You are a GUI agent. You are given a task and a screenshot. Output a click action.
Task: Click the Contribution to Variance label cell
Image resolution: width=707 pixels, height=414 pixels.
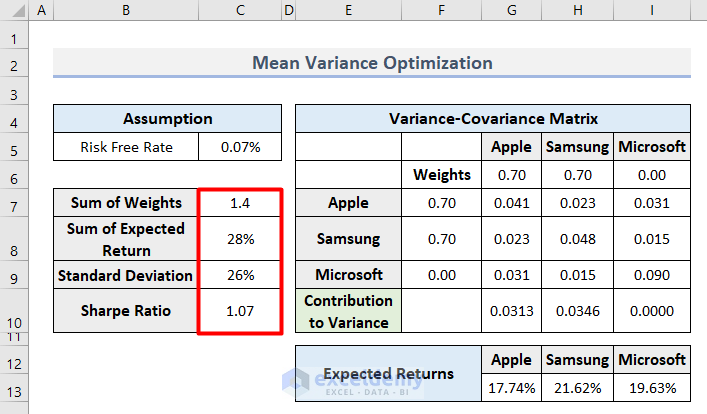349,311
